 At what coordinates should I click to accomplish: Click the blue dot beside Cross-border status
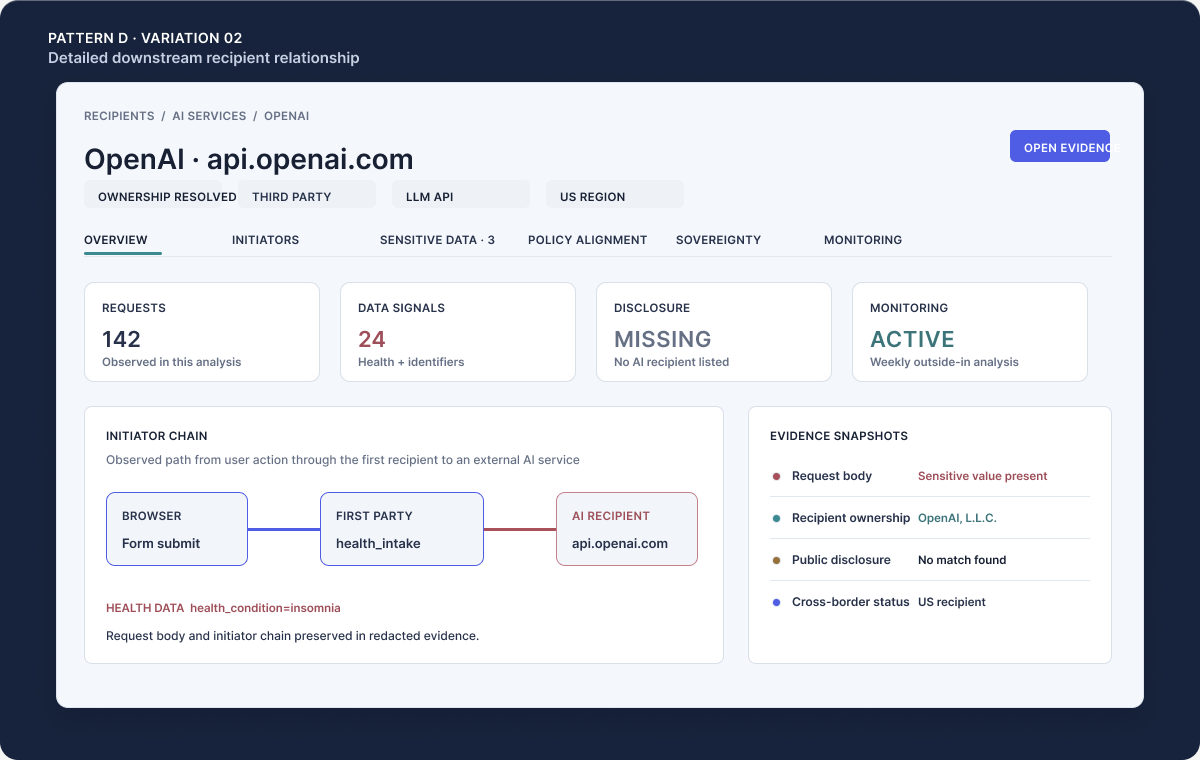(x=776, y=602)
